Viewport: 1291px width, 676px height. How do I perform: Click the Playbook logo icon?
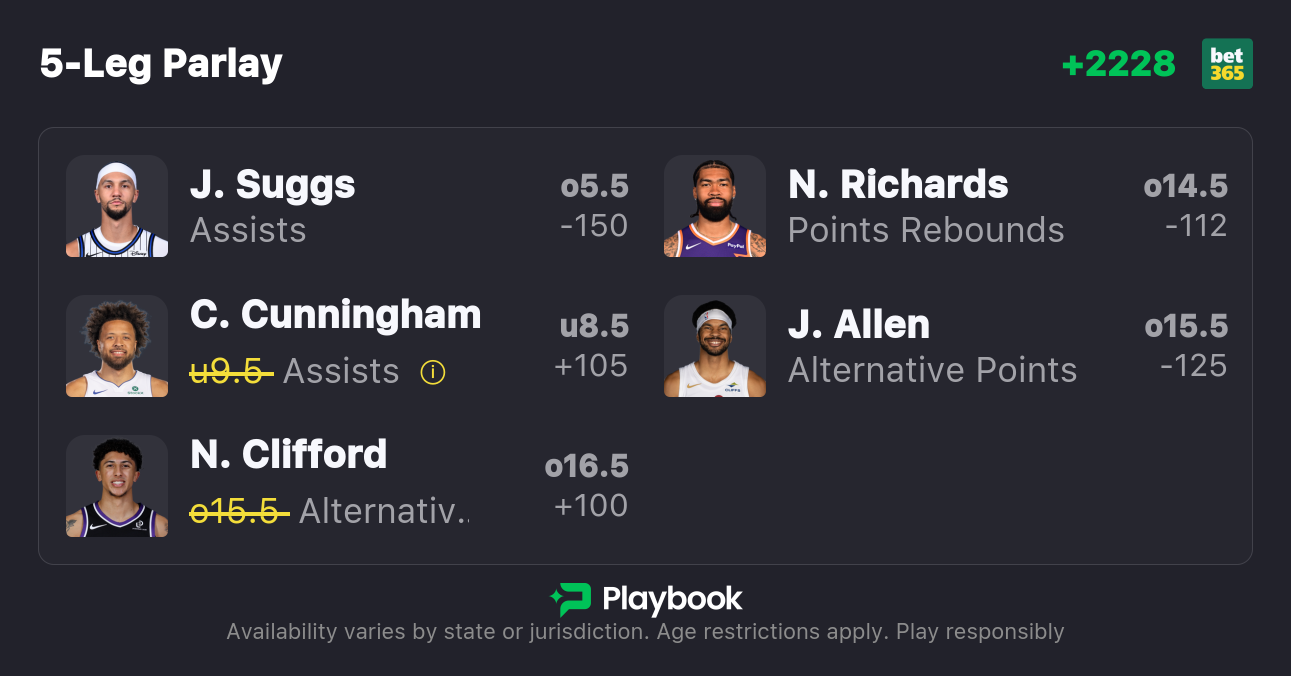570,599
